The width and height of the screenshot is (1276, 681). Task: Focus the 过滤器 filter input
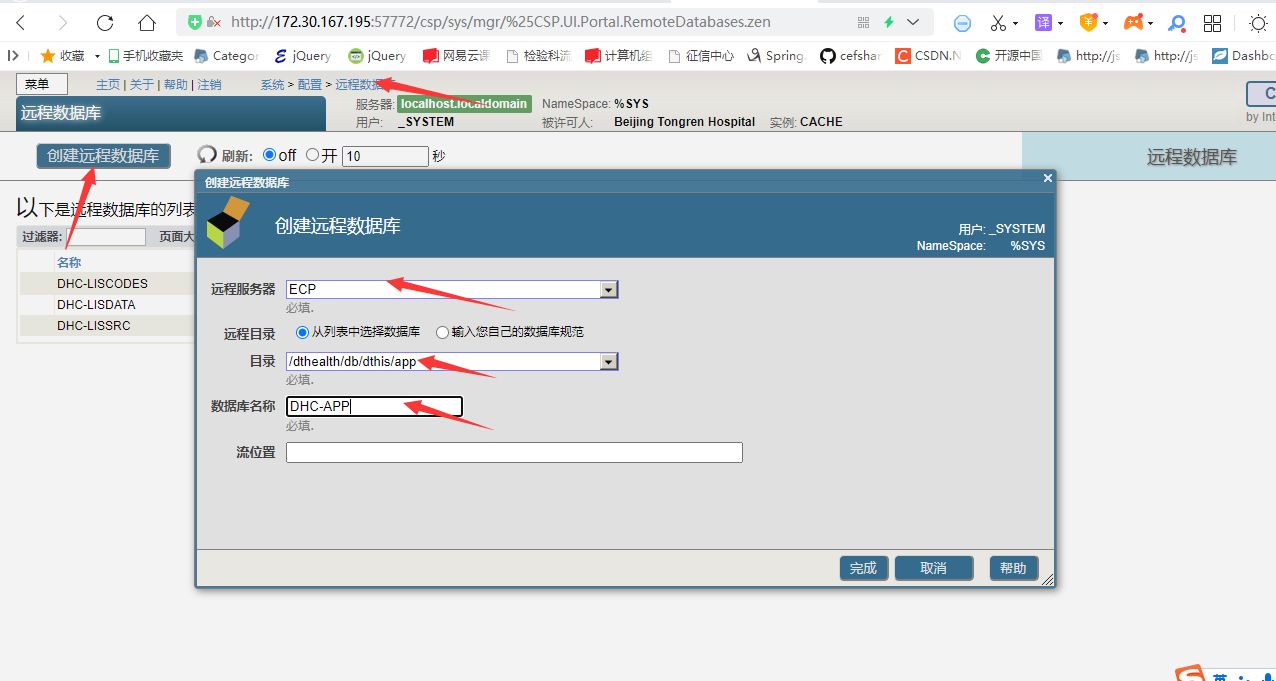click(106, 237)
